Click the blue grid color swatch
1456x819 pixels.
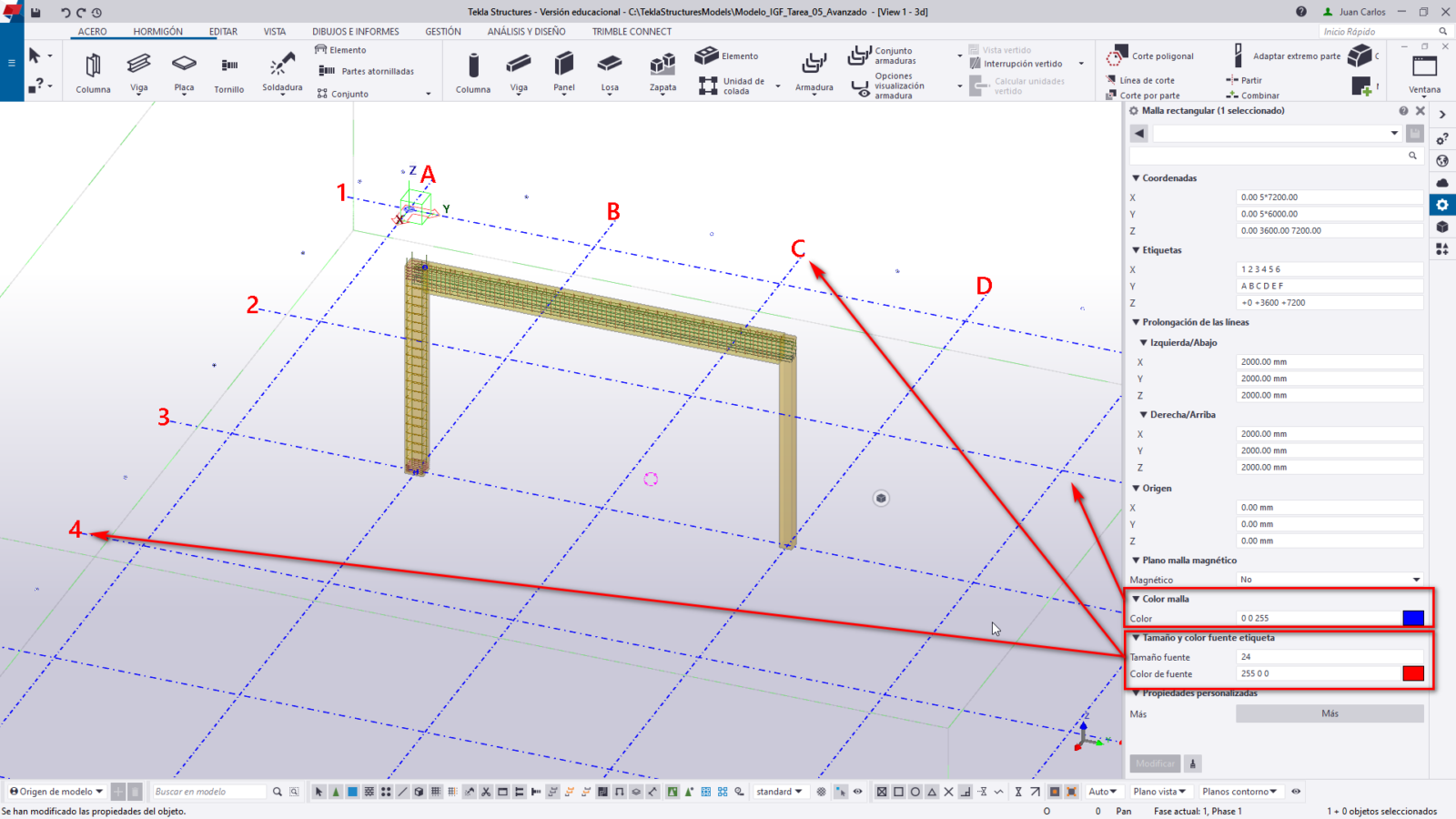coord(1412,618)
